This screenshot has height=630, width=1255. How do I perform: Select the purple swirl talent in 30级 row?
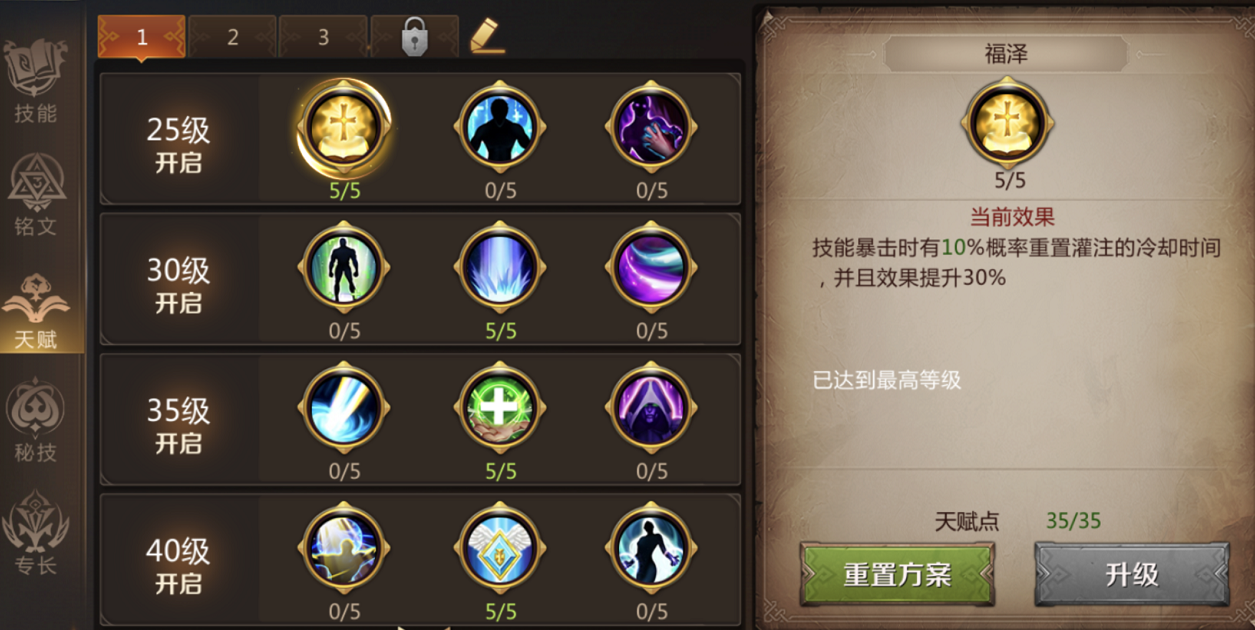pyautogui.click(x=651, y=268)
